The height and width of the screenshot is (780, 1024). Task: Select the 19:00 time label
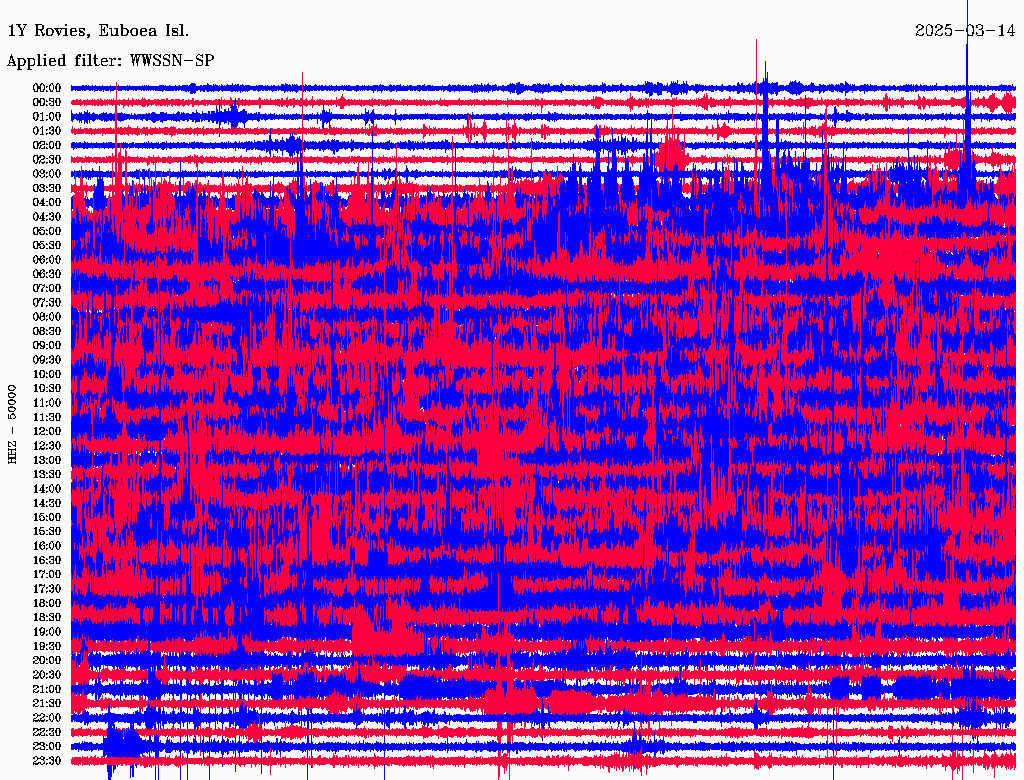click(46, 632)
